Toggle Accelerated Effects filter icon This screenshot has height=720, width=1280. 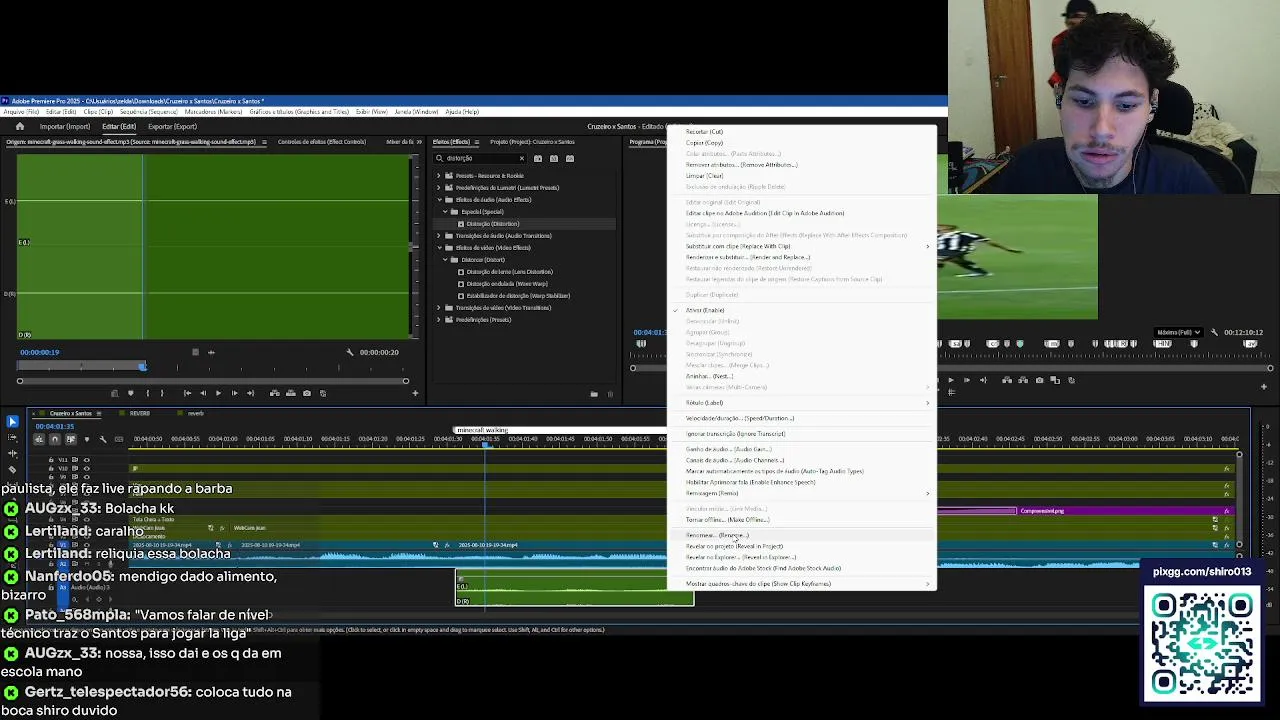538,159
